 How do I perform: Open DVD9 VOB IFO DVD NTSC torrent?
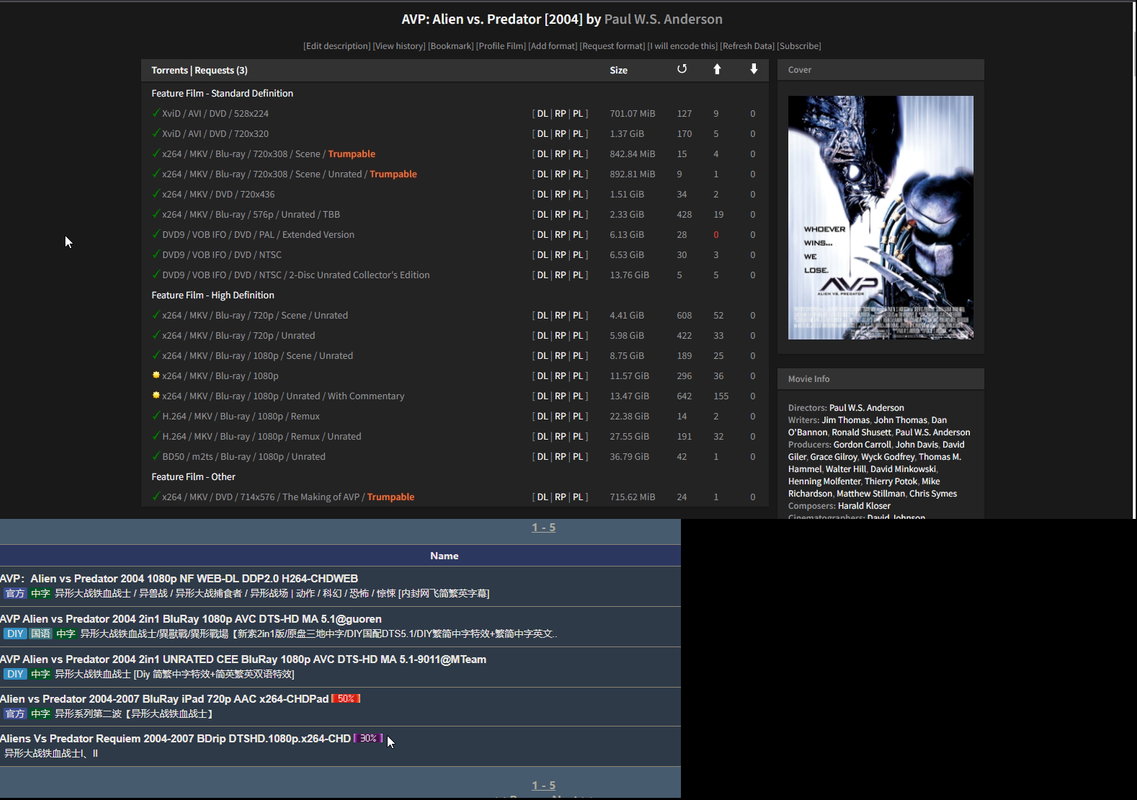(222, 255)
